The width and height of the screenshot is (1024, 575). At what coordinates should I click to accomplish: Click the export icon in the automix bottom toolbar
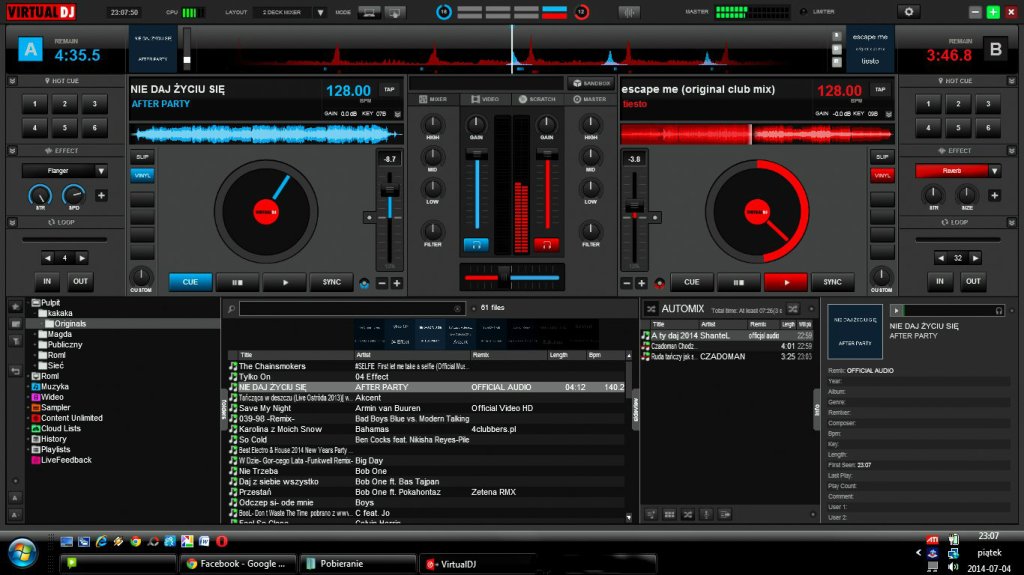pyautogui.click(x=725, y=515)
